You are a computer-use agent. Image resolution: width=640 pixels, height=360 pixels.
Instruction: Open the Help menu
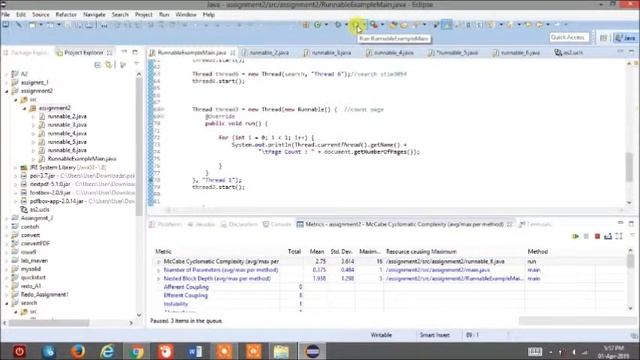[209, 14]
